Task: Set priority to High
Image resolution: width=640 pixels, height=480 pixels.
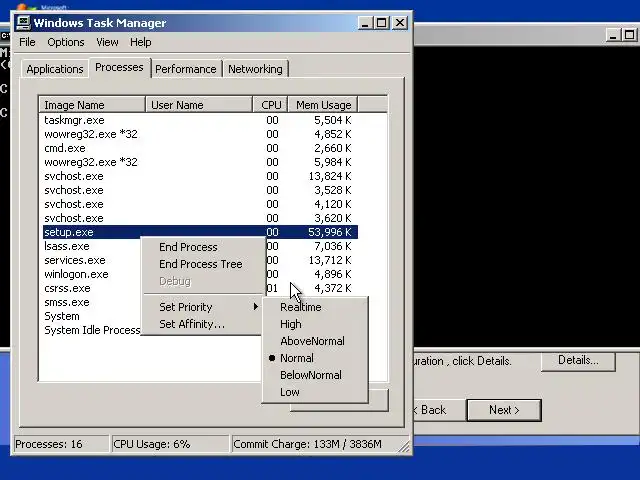Action: (x=315, y=324)
